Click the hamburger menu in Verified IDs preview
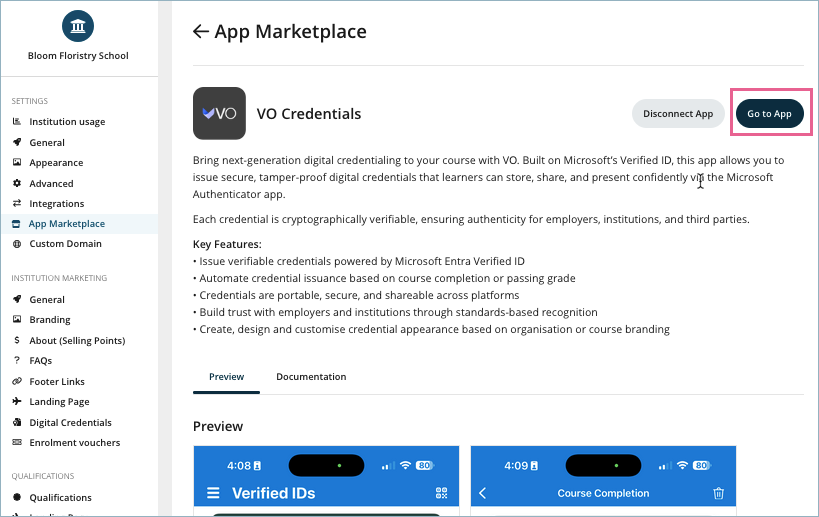Screen dimensions: 819x517 213,493
